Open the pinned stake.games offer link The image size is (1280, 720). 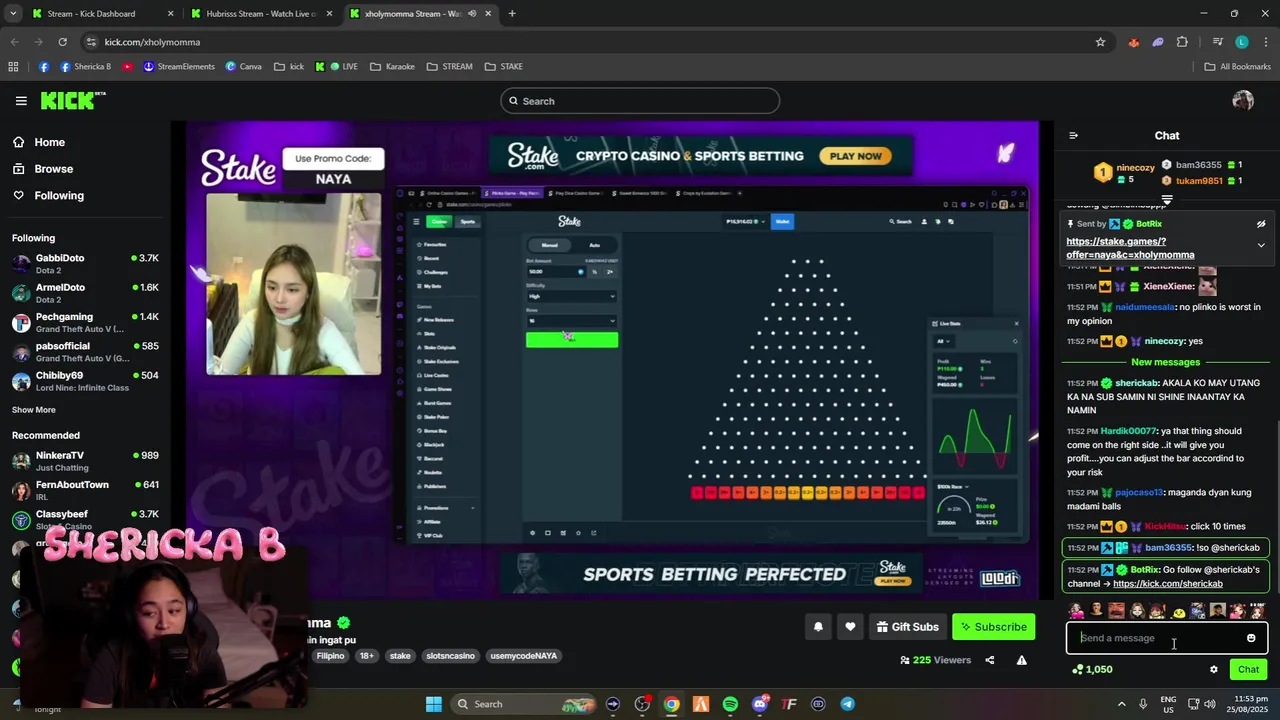[x=1130, y=248]
